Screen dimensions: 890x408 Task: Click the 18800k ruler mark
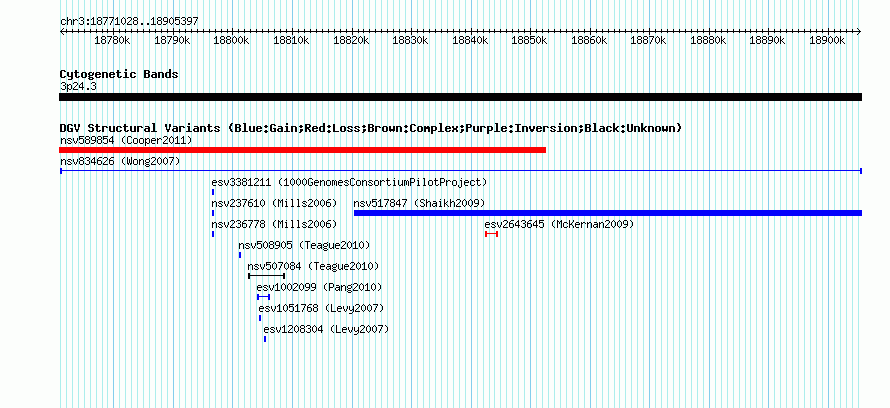(231, 41)
